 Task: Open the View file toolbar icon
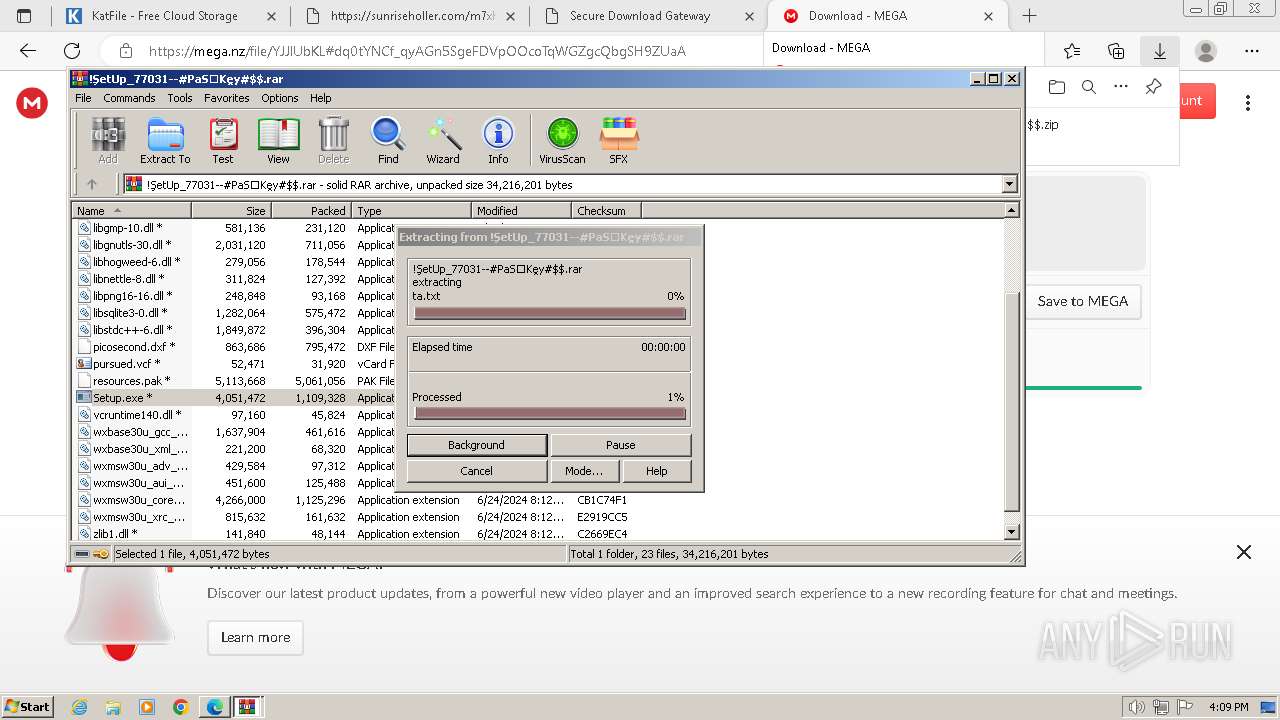(278, 140)
